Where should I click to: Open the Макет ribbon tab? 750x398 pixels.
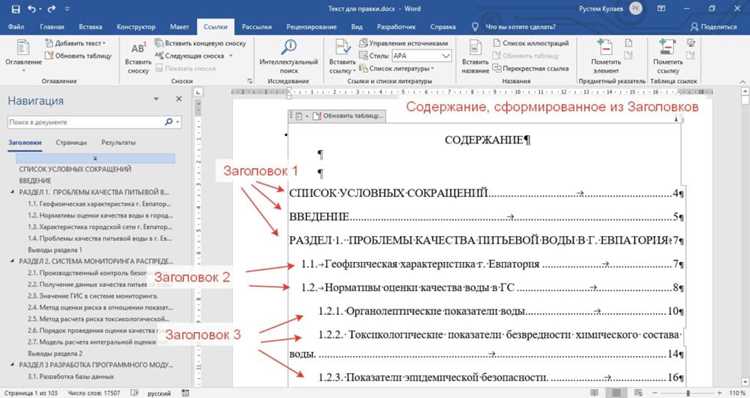(179, 27)
